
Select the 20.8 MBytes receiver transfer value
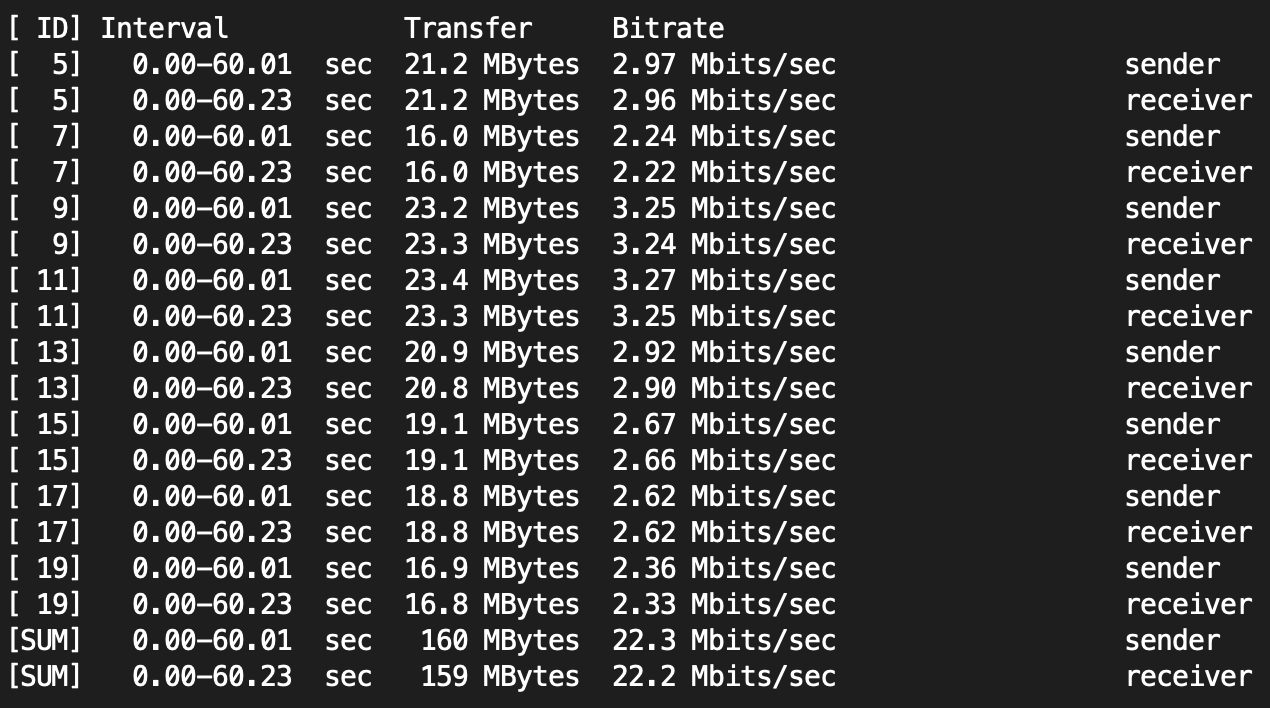click(x=492, y=389)
